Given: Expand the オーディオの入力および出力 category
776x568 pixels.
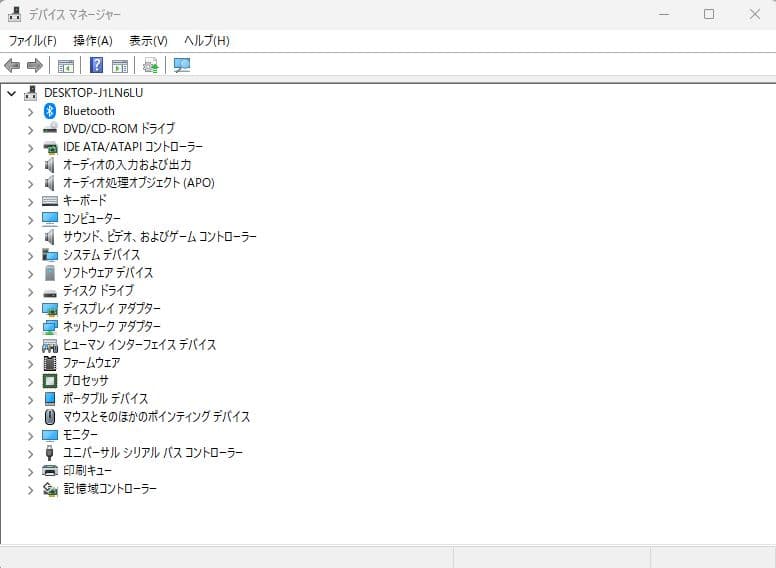Looking at the screenshot, I should pos(31,166).
